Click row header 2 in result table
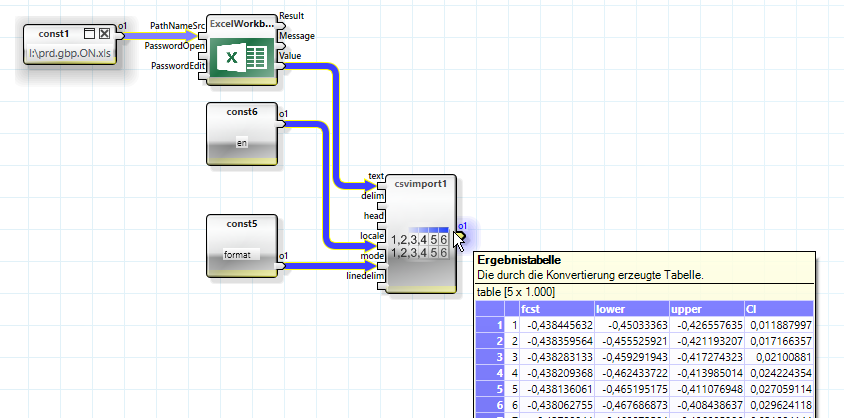Screen dimensions: 844x418 490,341
